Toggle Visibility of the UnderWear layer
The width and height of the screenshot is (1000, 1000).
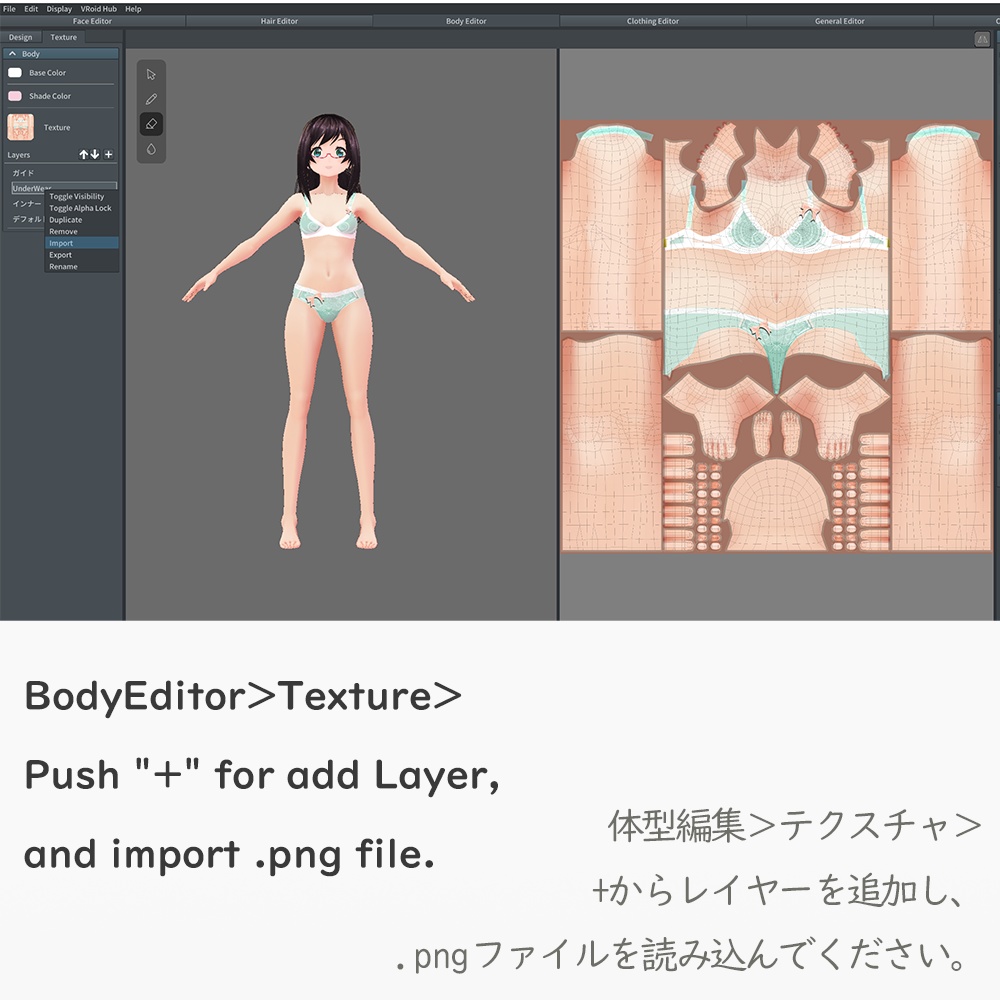point(77,196)
